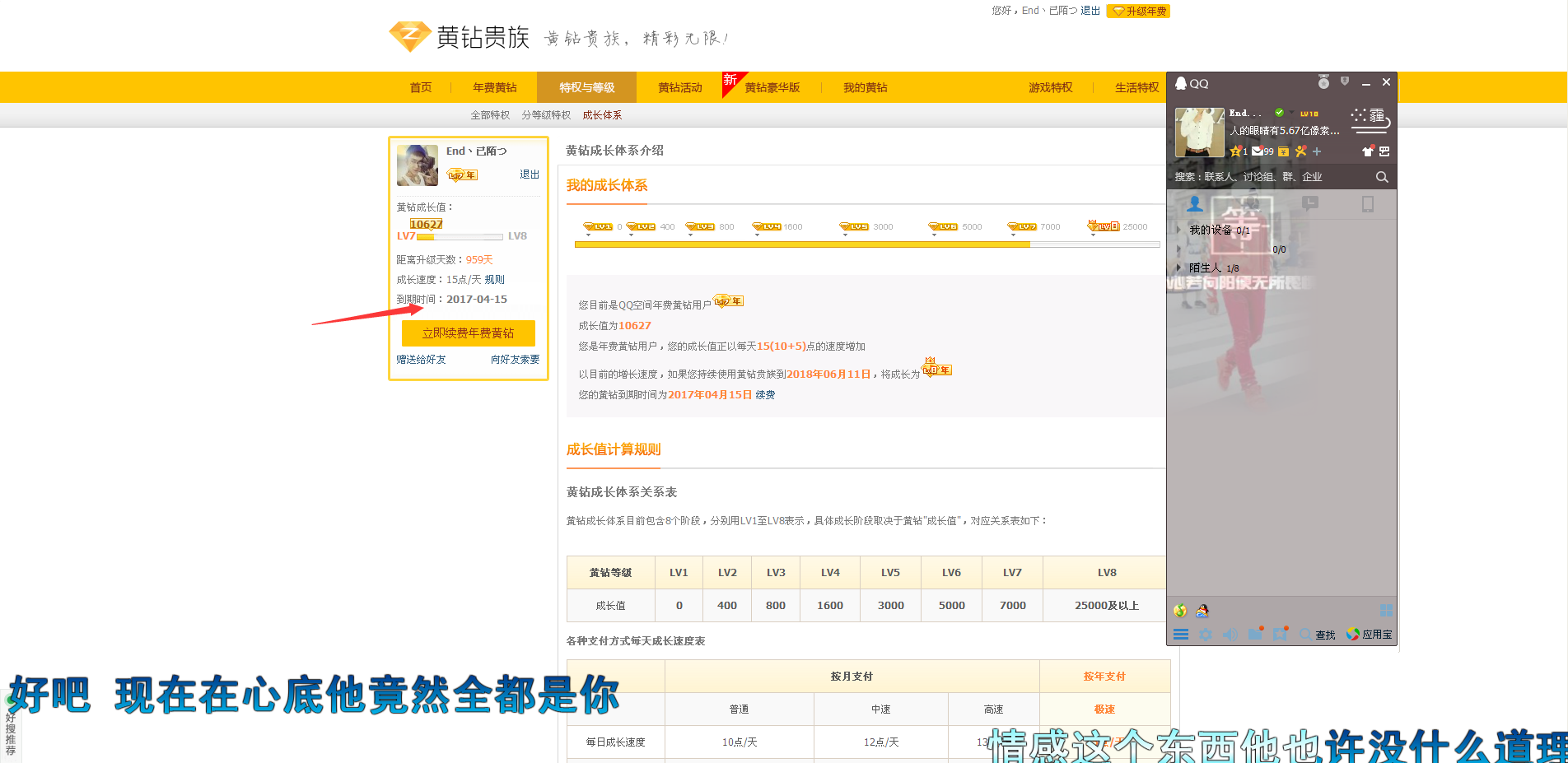Click the 查找 search button in QQ
The image size is (1568, 763).
(1318, 635)
